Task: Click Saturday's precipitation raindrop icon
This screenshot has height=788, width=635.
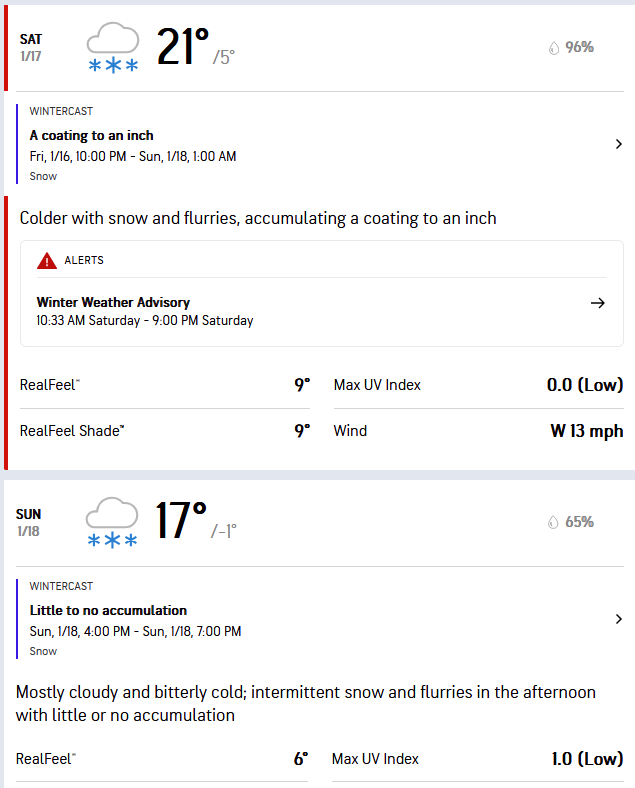Action: [x=554, y=47]
